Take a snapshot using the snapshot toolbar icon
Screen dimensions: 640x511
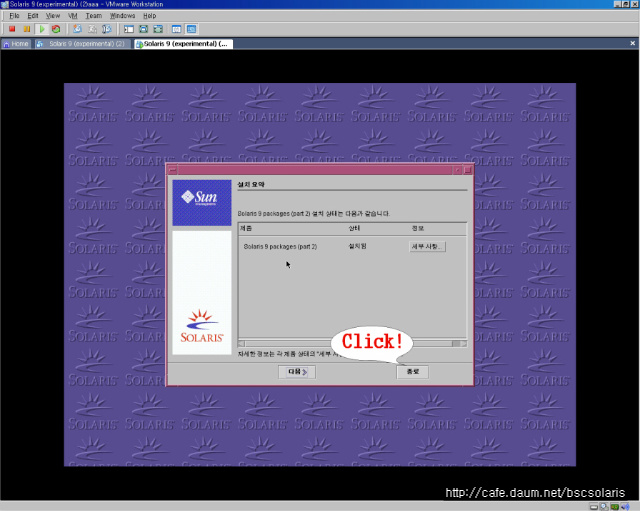point(77,29)
